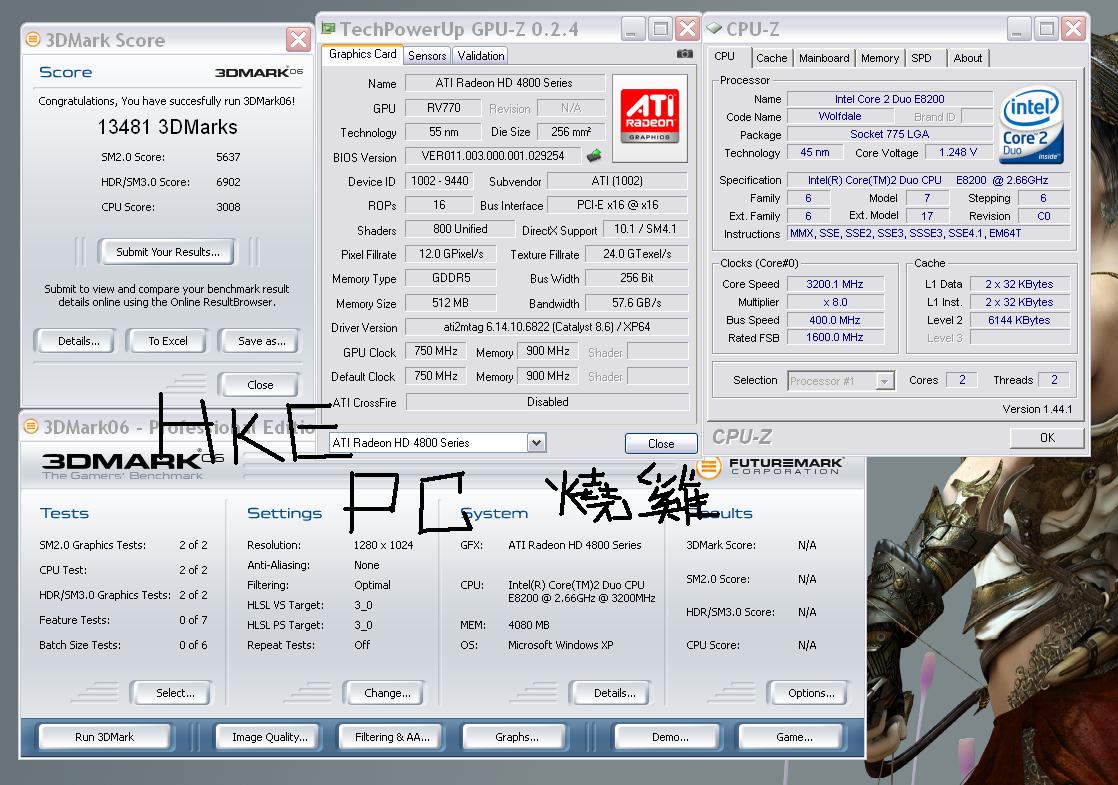Click the Memory Type GDDR5 field

pyautogui.click(x=451, y=278)
